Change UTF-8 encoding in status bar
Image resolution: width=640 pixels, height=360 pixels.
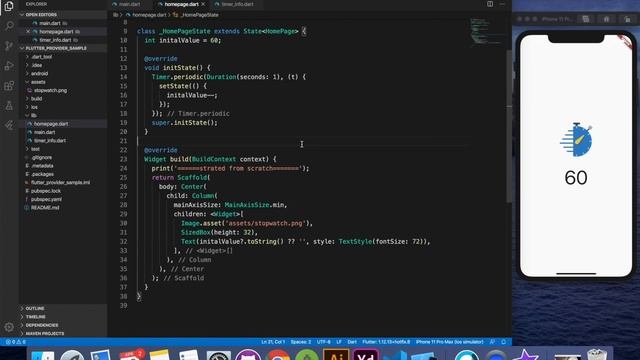pyautogui.click(x=324, y=342)
